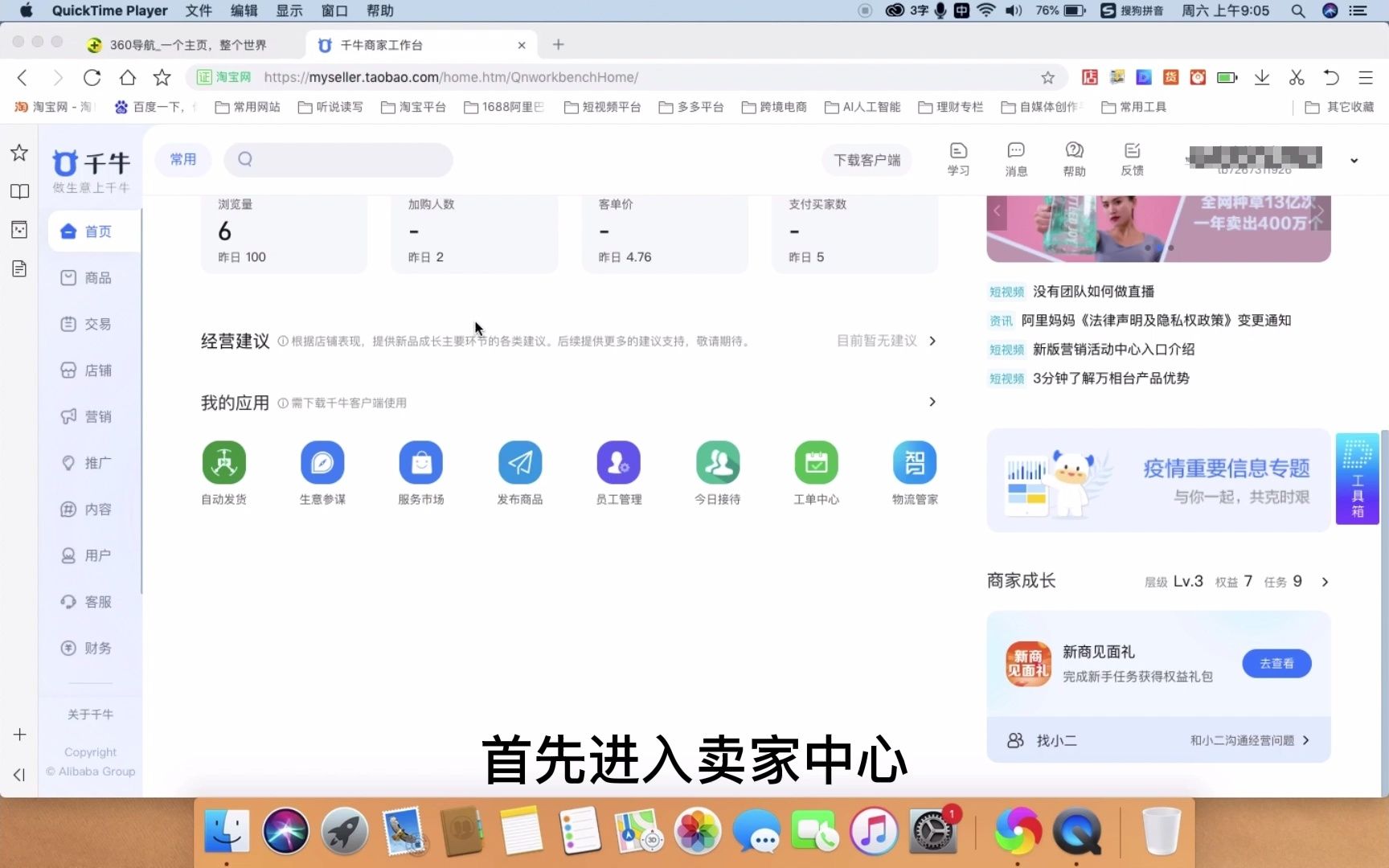Open the 工单中心 app icon

(817, 463)
